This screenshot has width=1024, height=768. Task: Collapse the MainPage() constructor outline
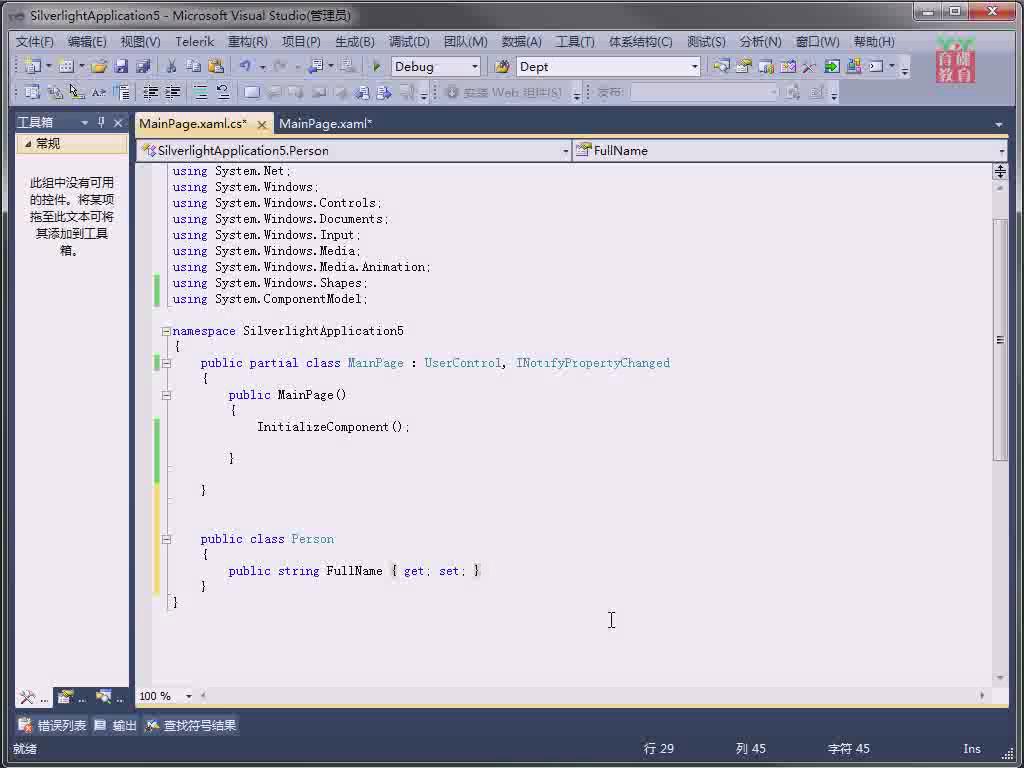coord(166,395)
